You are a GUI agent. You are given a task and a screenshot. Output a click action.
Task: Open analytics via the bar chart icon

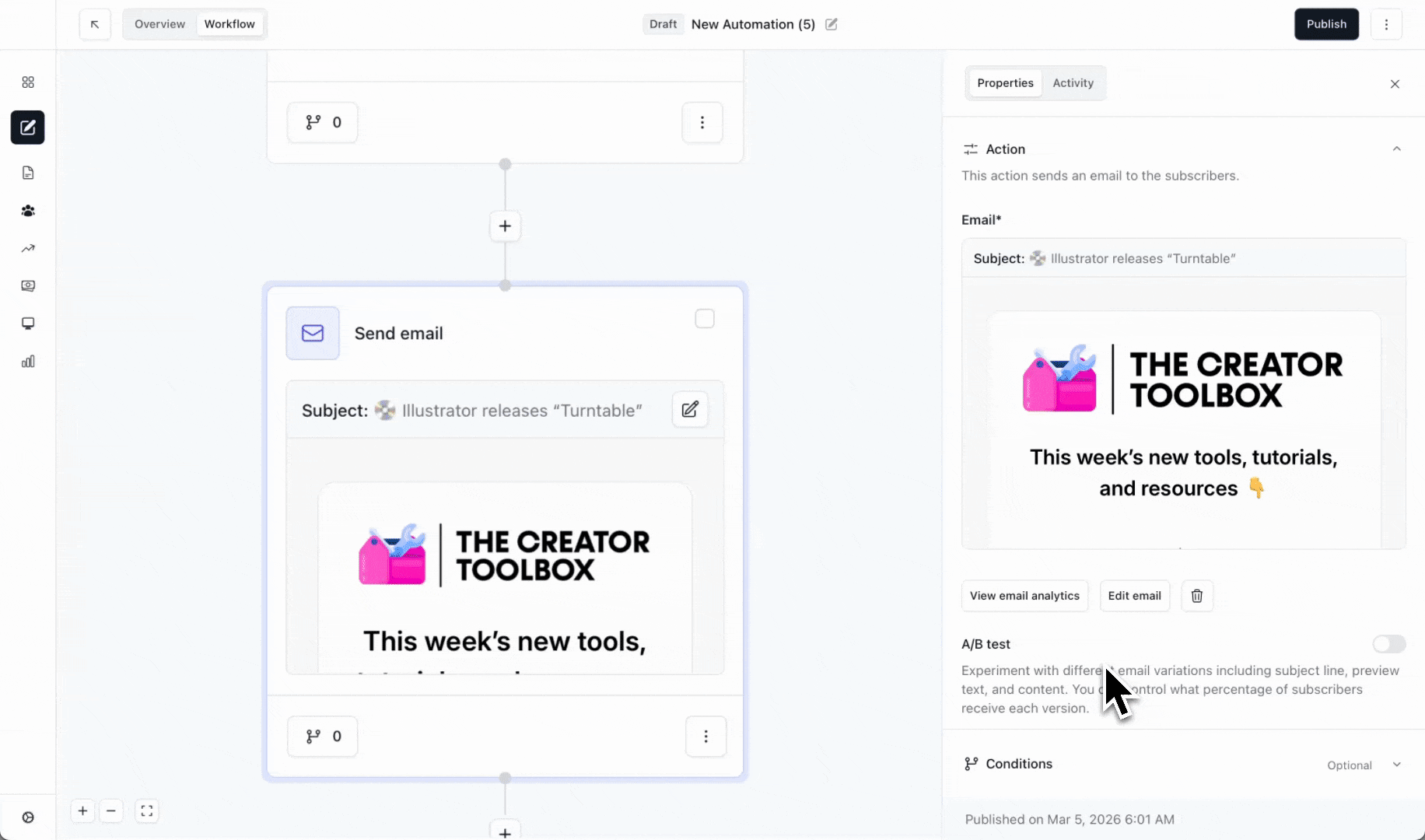(x=28, y=361)
